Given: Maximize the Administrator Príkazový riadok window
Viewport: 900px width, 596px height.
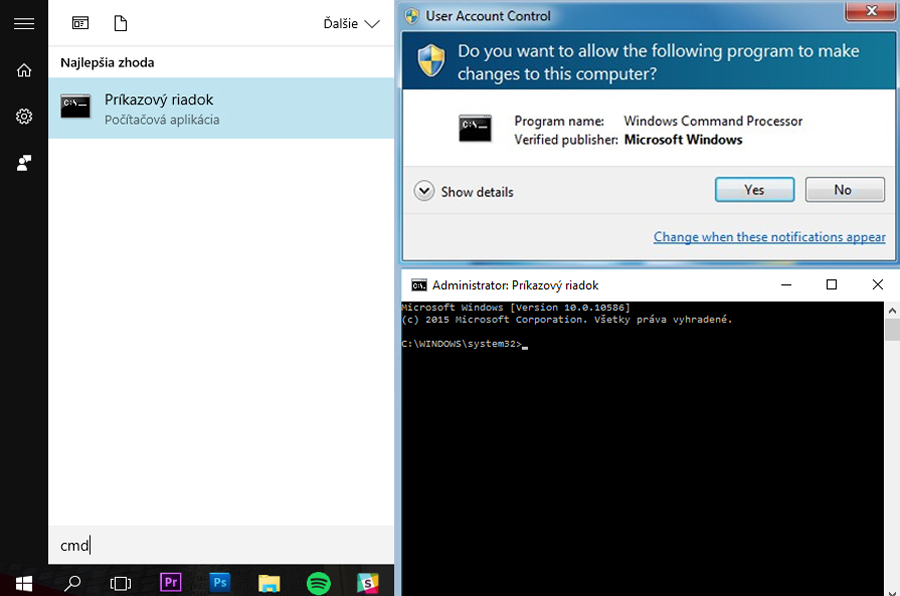Looking at the screenshot, I should pos(831,285).
